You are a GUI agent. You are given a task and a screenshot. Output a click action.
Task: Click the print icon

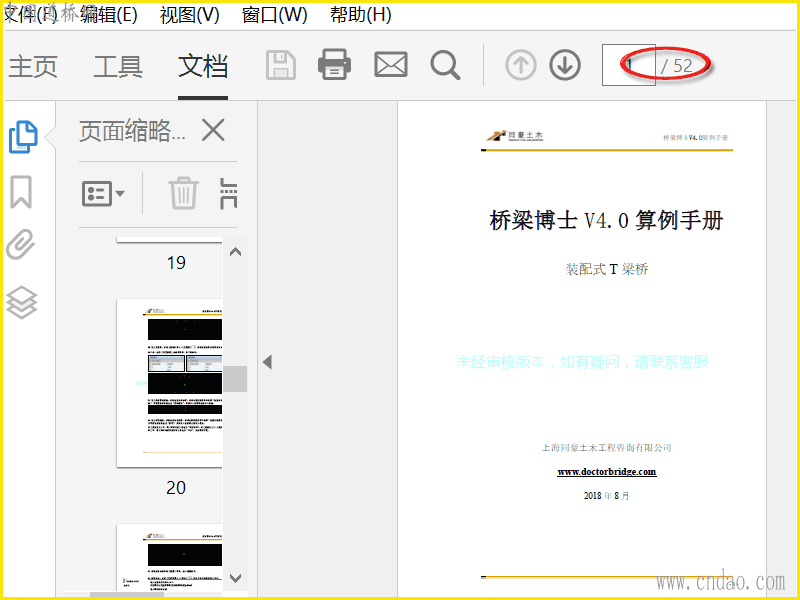(x=334, y=65)
